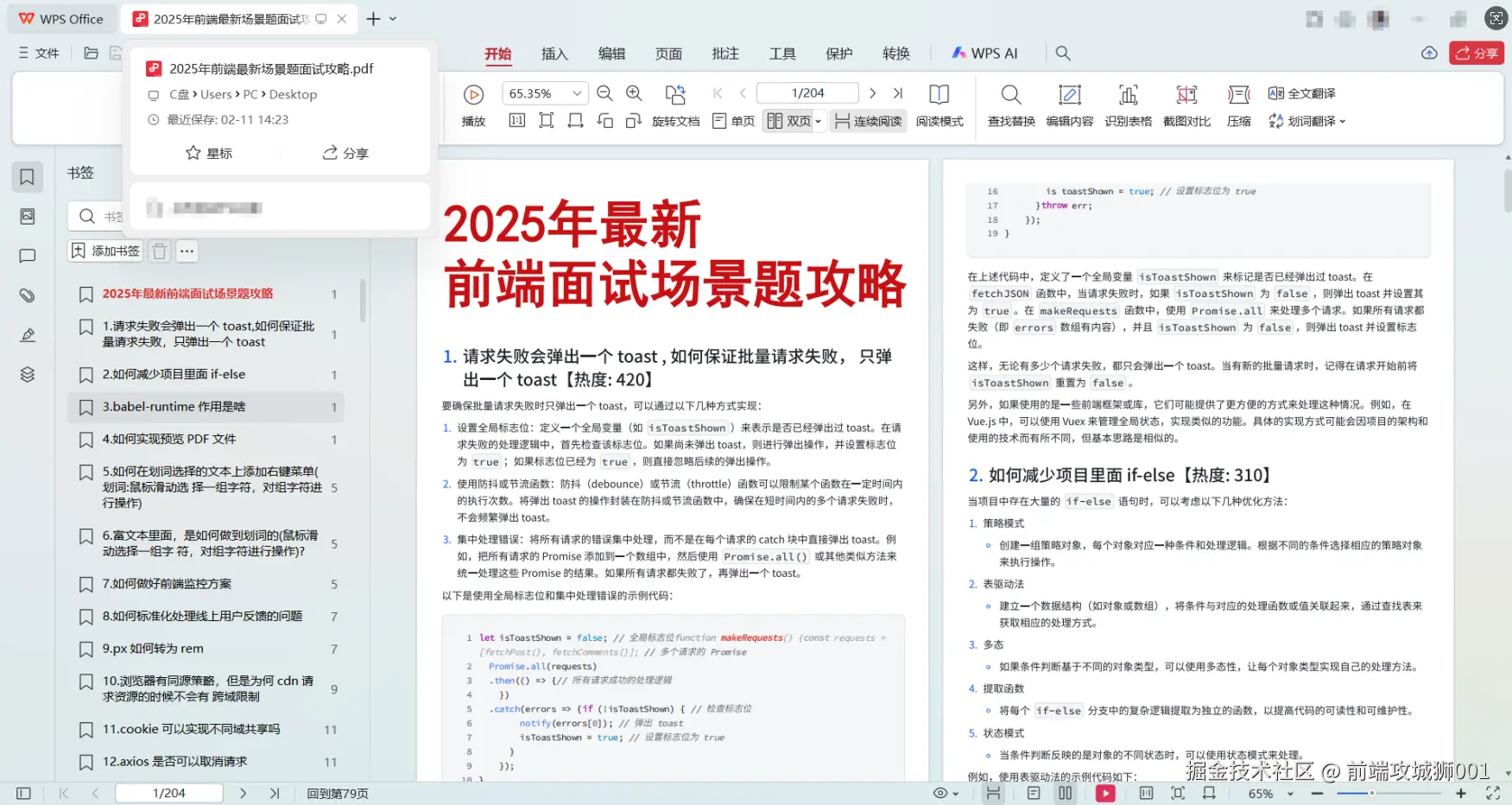Switch to the 开始 ribbon tab
The height and width of the screenshot is (805, 1512).
498,54
